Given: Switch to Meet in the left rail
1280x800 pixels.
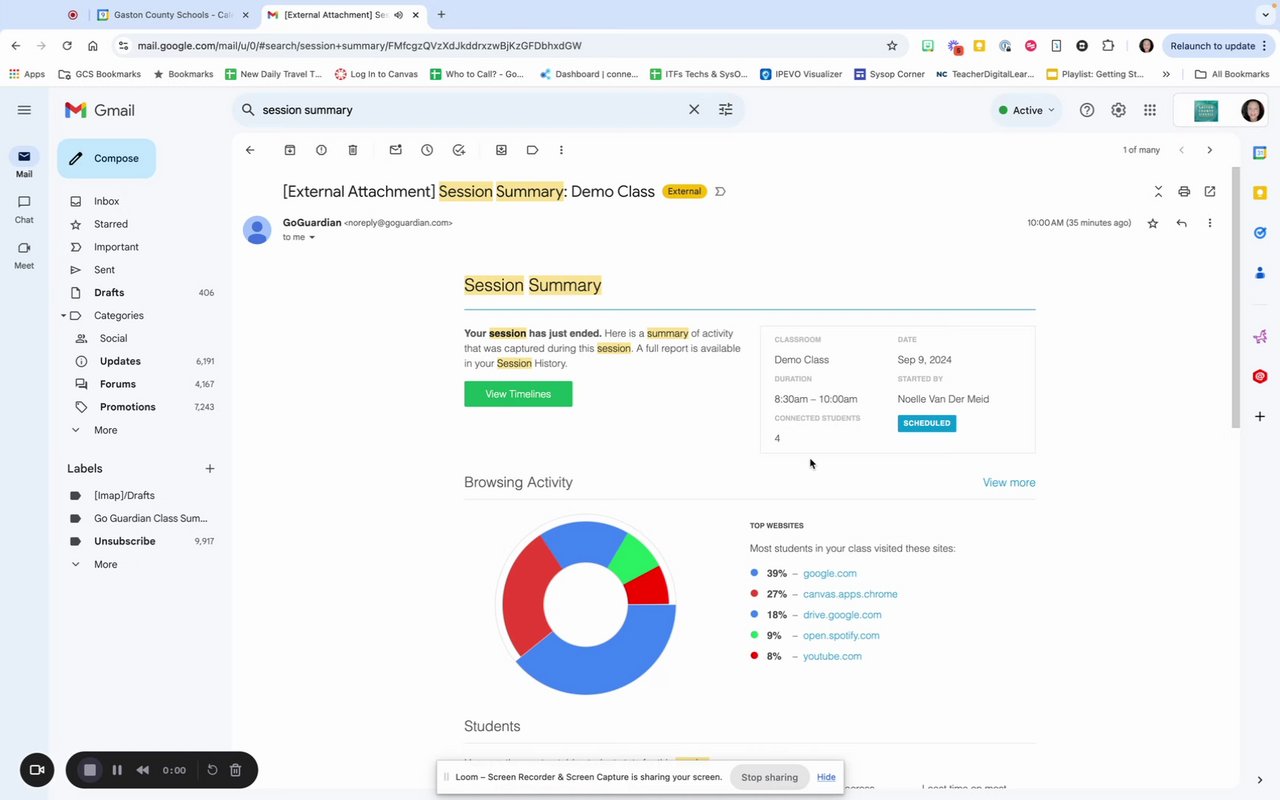Looking at the screenshot, I should (24, 255).
